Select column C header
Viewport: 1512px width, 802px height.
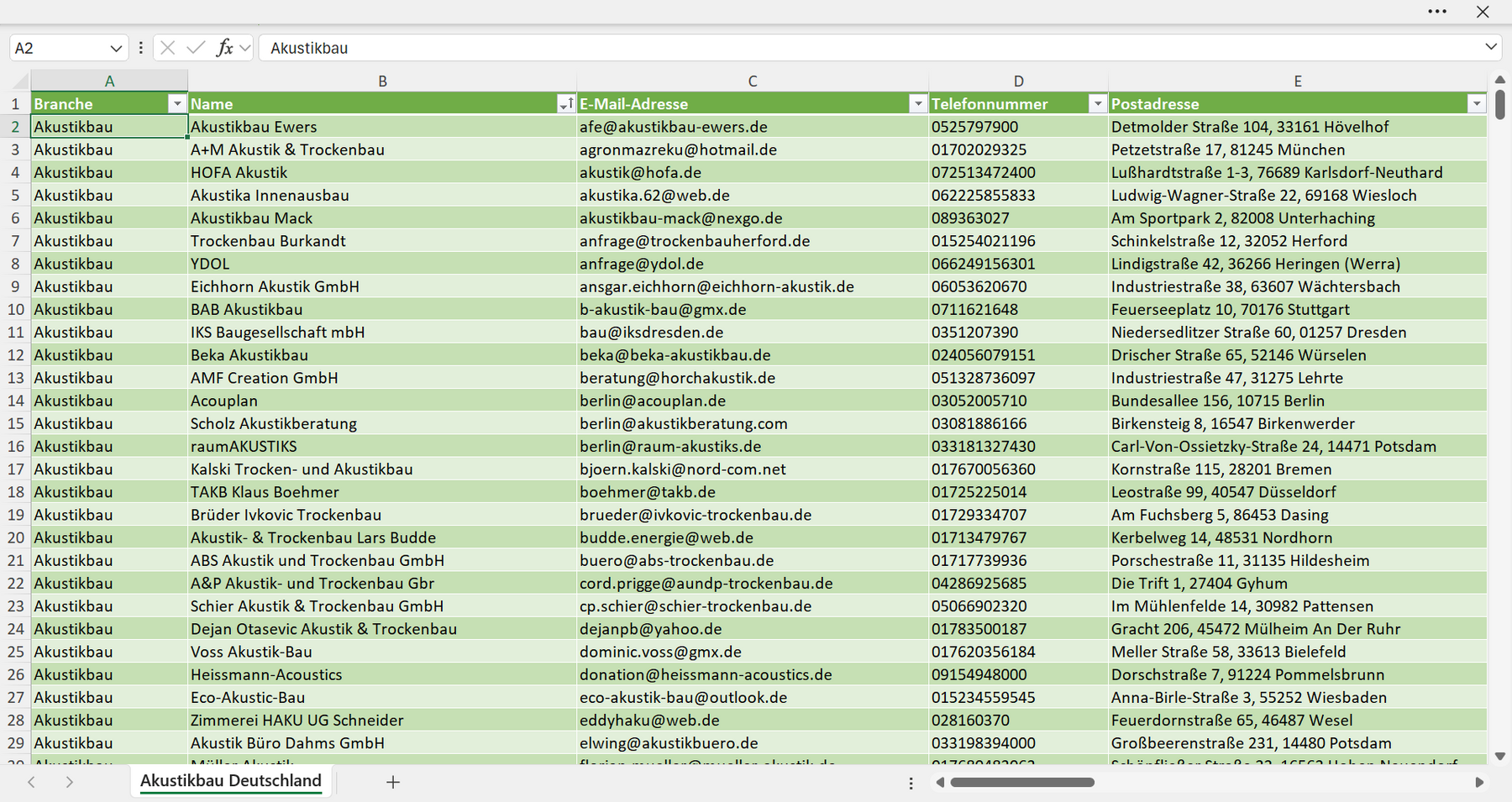coord(753,81)
